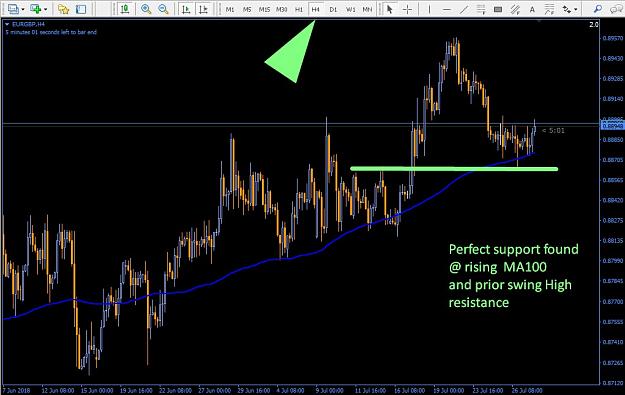Click the 0.89570 price level label

coord(613,38)
